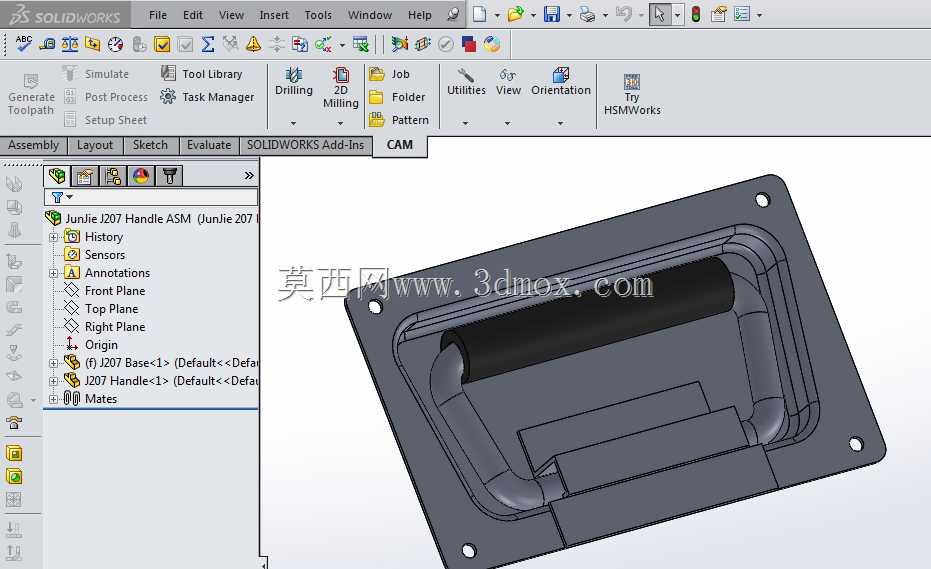Expand the Drilling dropdown arrow

click(x=293, y=123)
